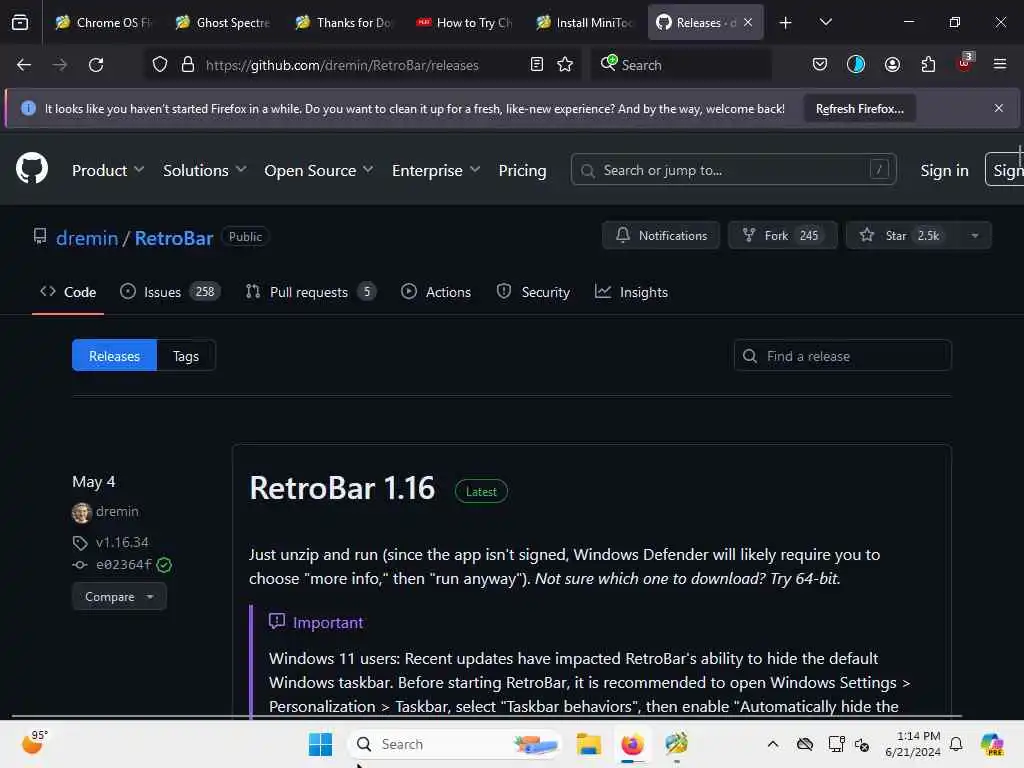The height and width of the screenshot is (768, 1024).
Task: Click Sign in
Action: coord(944,170)
